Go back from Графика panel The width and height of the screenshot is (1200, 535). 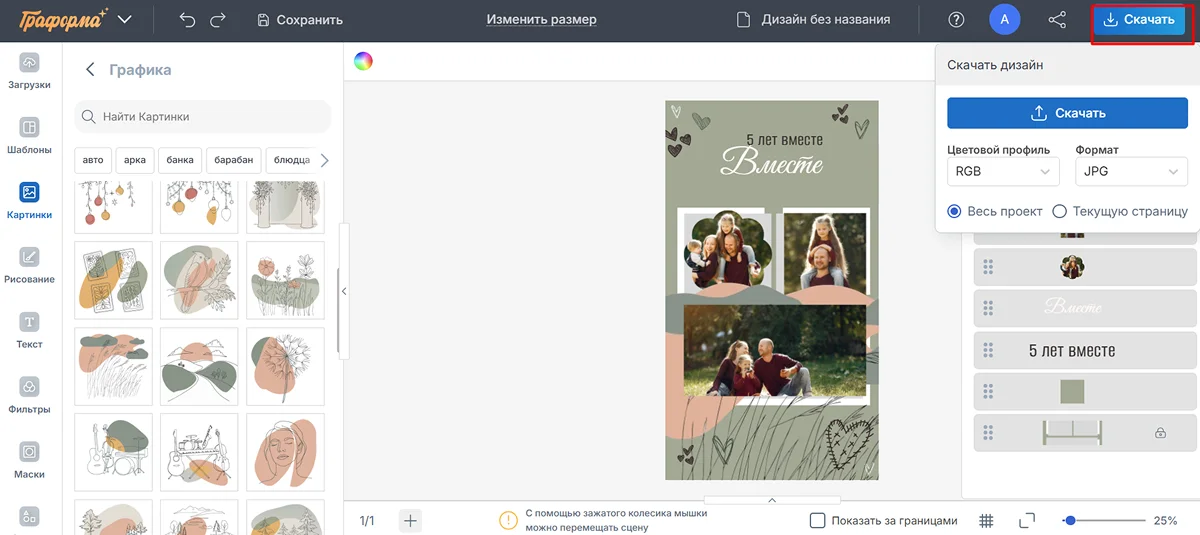[x=90, y=70]
